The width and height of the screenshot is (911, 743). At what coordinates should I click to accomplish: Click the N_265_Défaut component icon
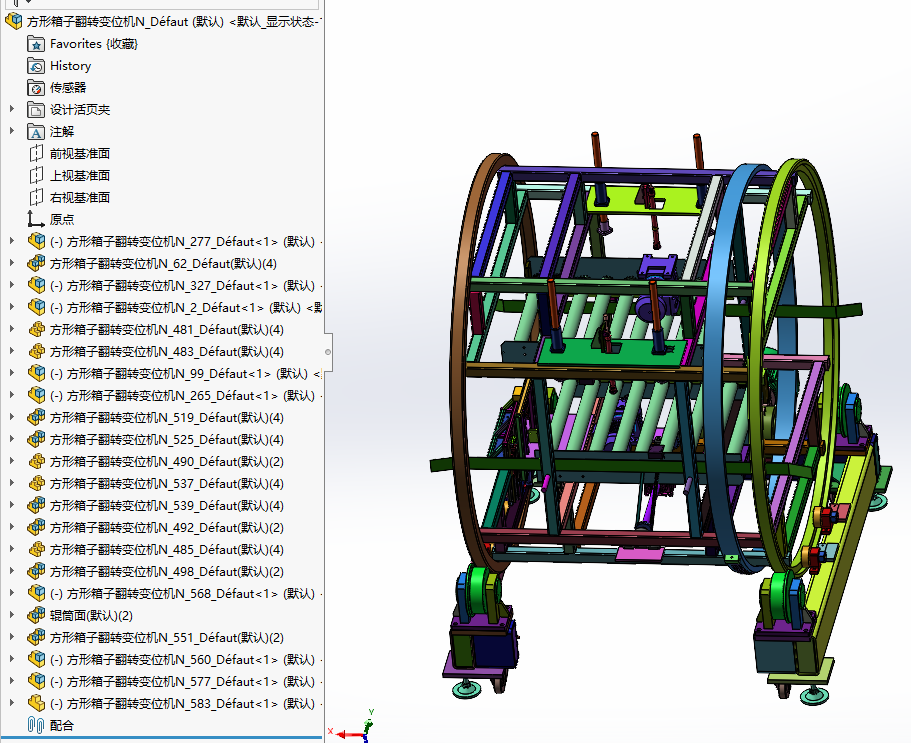pos(36,396)
